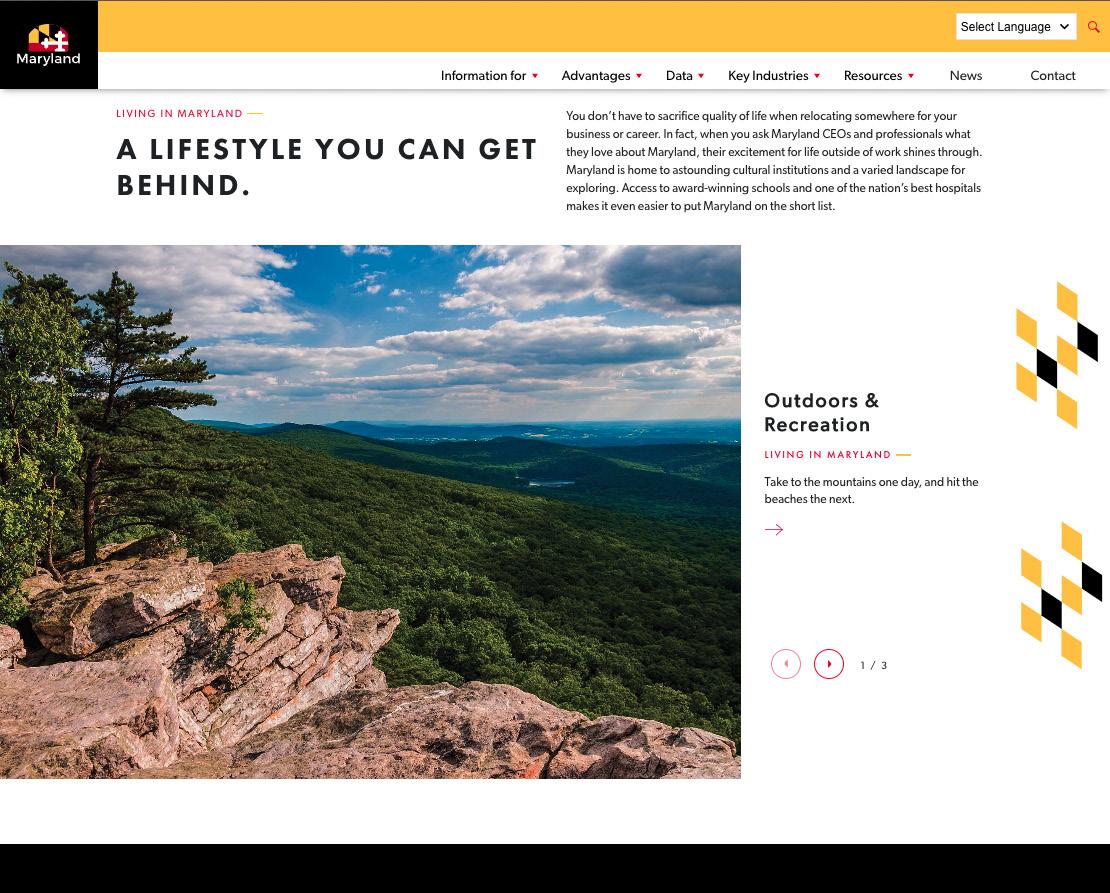Click the lower yellow-black diamond pattern graphic
Screen dimensions: 1110x893
(1061, 595)
